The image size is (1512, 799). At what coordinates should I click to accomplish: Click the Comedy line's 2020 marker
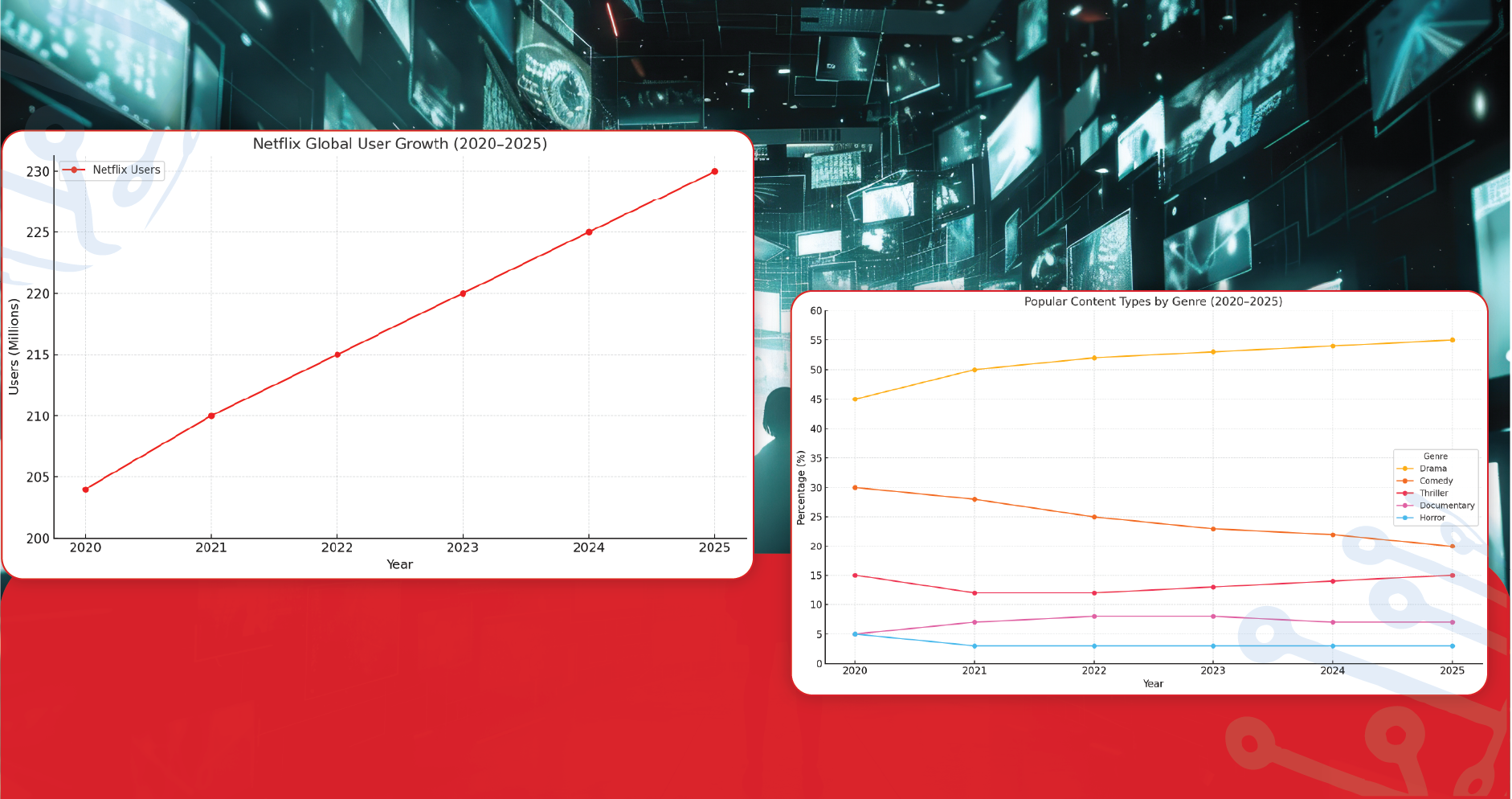coord(854,486)
